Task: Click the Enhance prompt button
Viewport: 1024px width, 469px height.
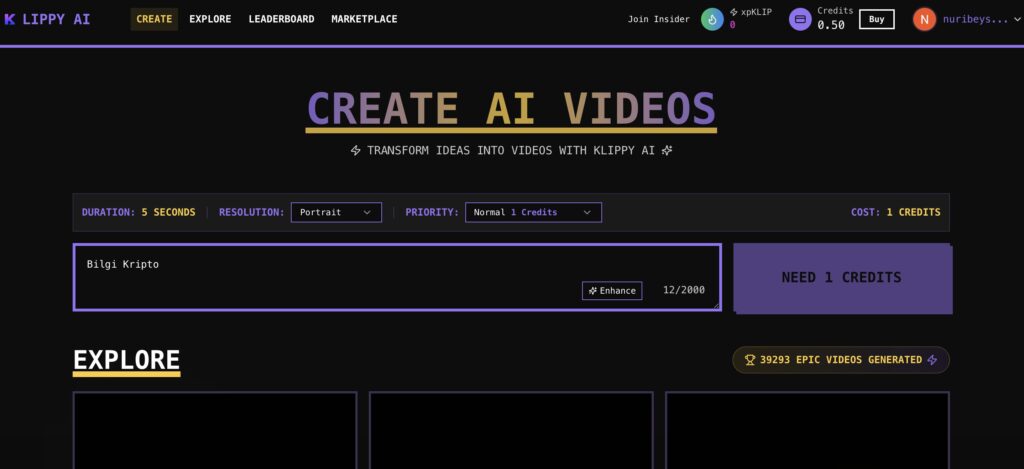Action: click(x=612, y=291)
